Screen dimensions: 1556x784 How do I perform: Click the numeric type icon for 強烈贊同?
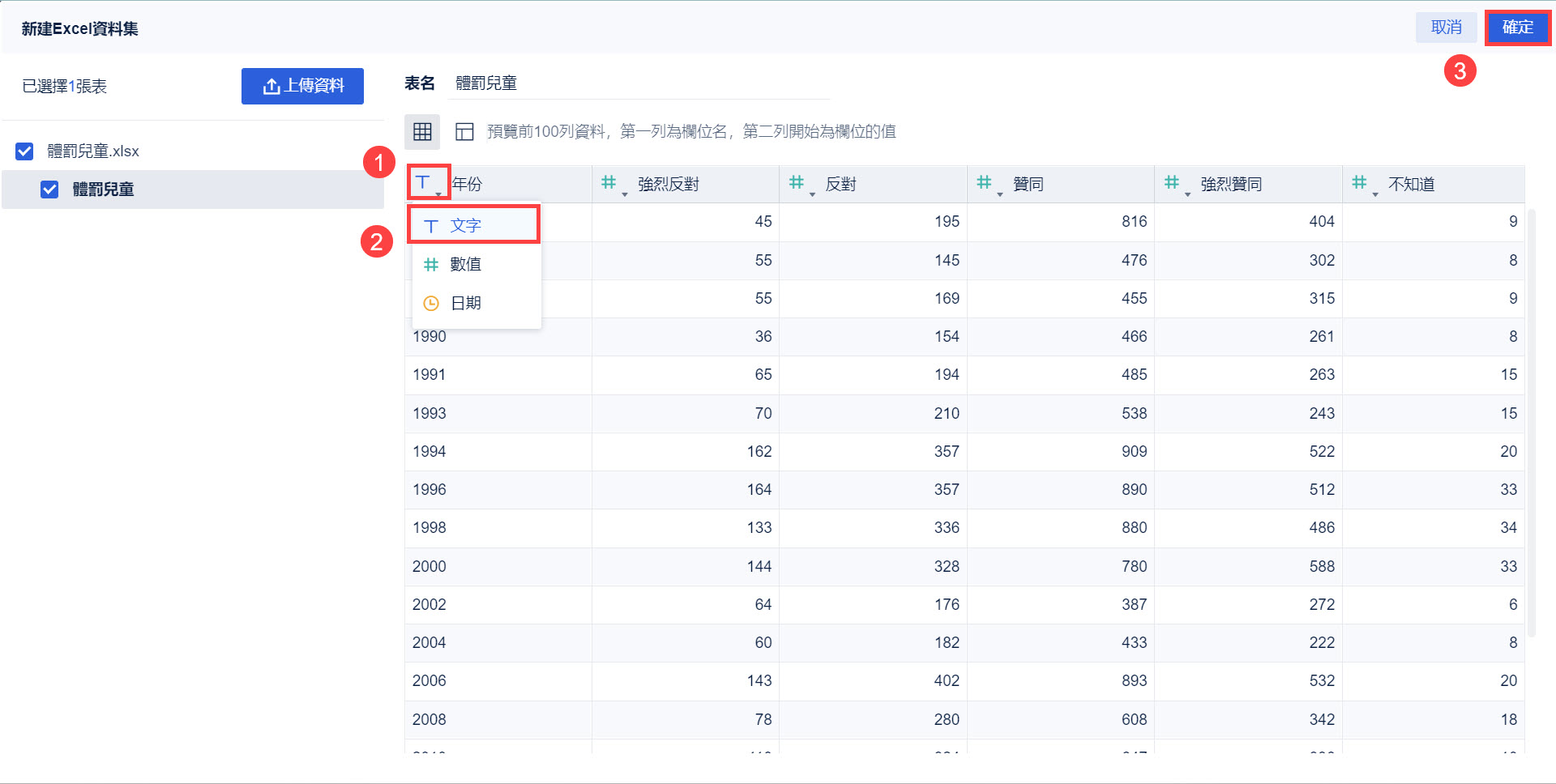click(x=1173, y=183)
